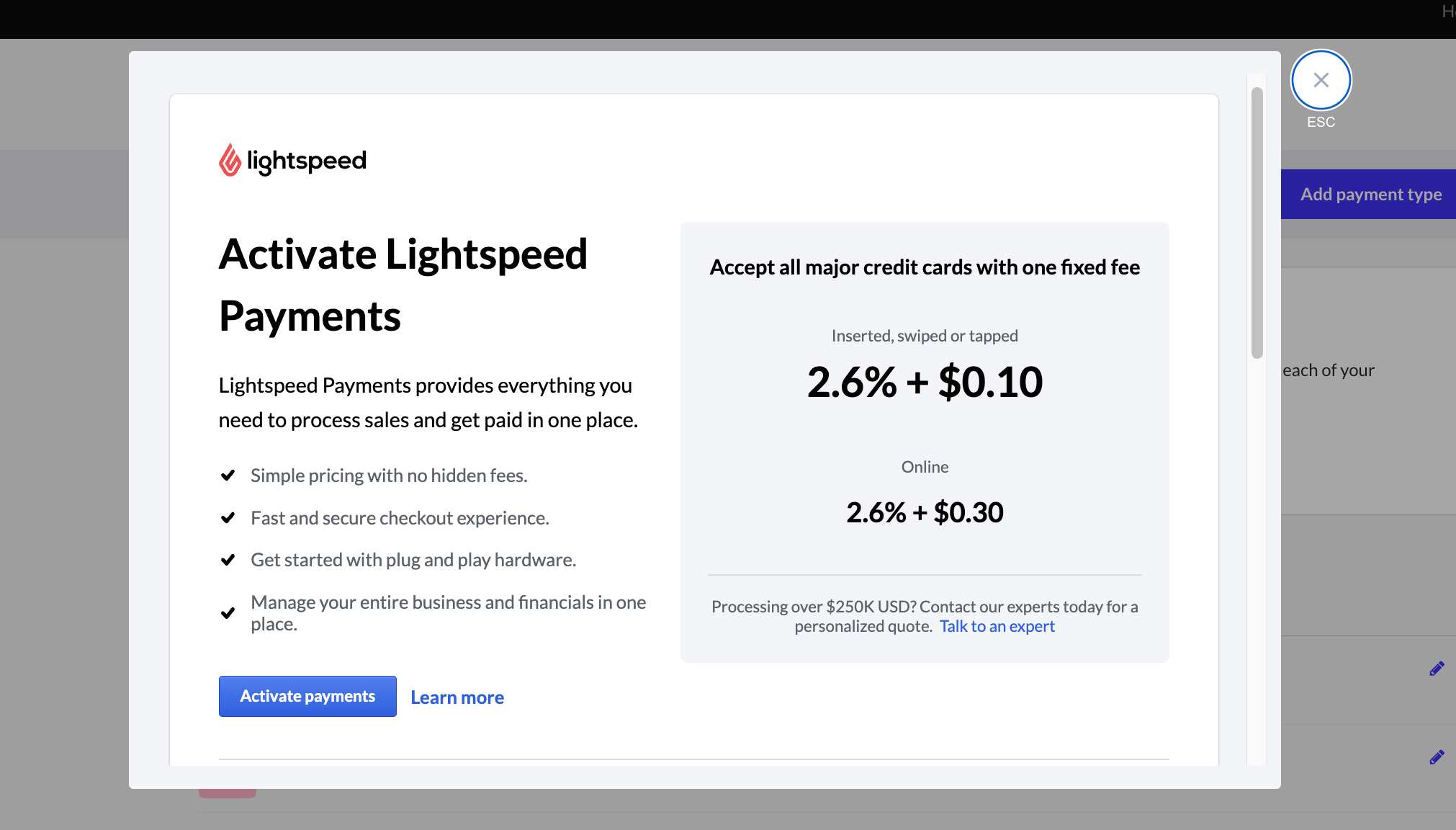Click the red element at the bottom left

[x=227, y=791]
